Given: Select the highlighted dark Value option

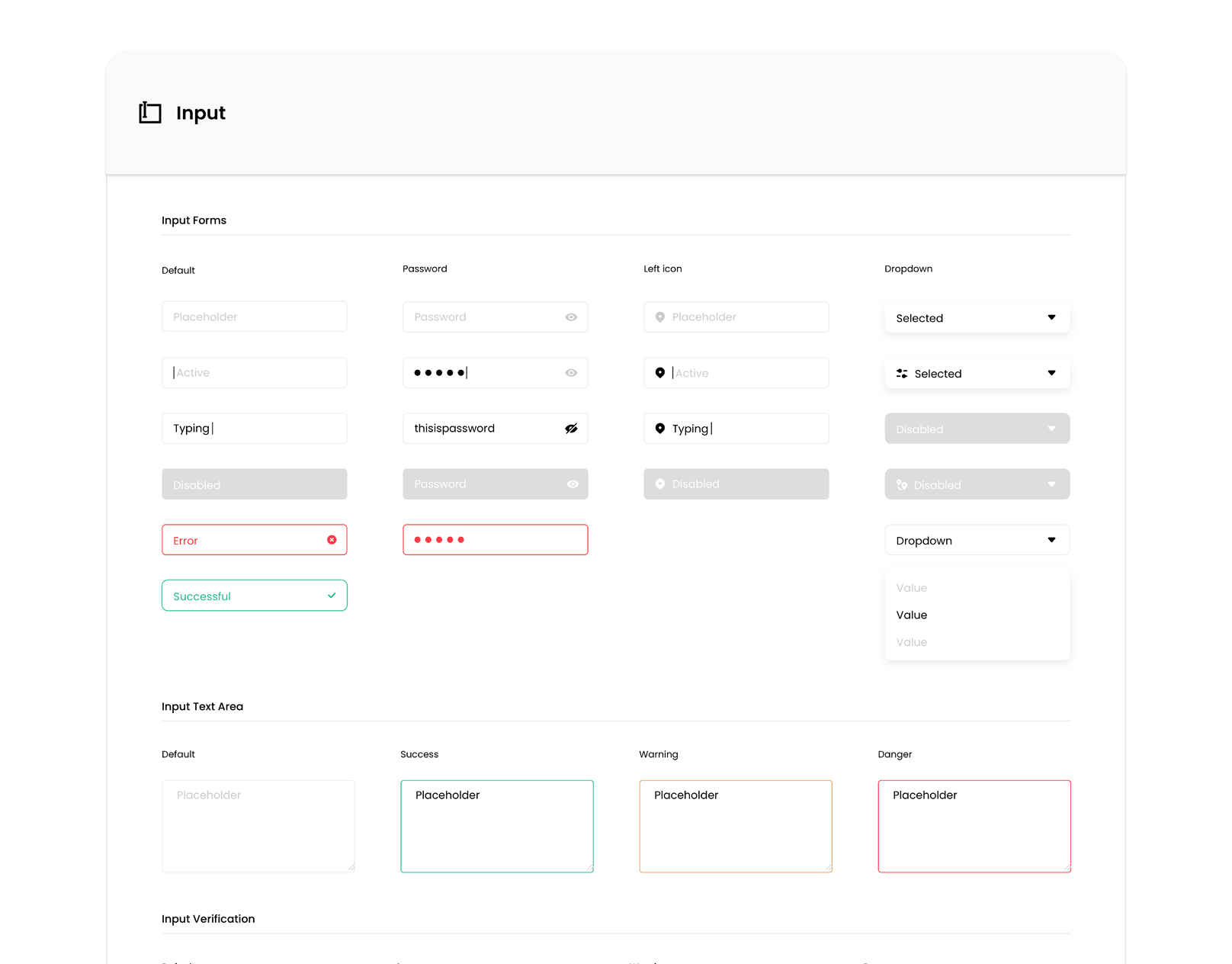Looking at the screenshot, I should pyautogui.click(x=912, y=615).
